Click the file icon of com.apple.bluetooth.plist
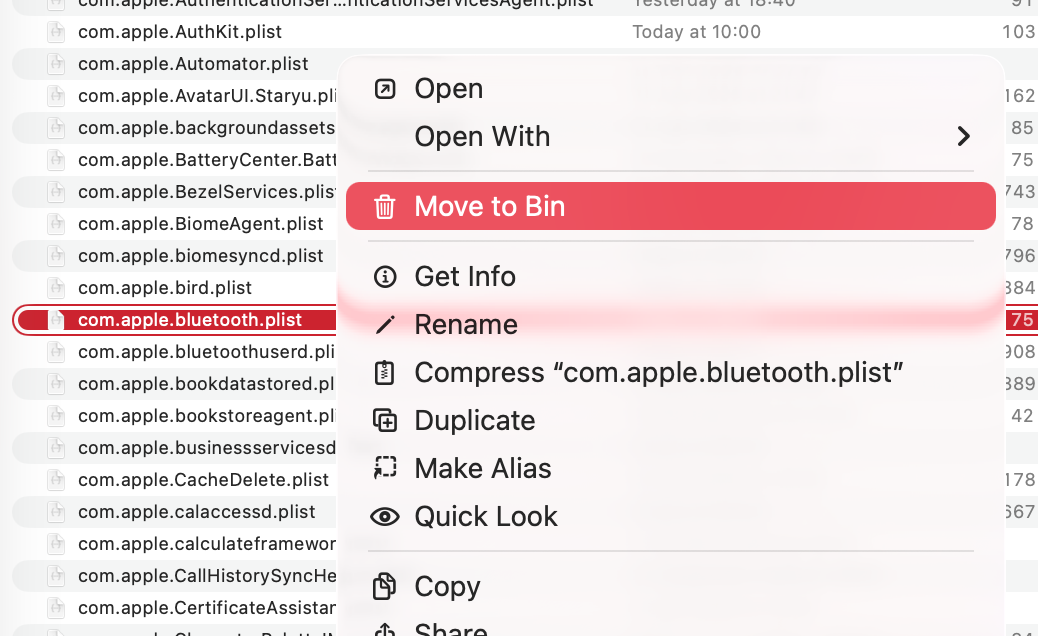This screenshot has height=636, width=1038. pyautogui.click(x=56, y=320)
